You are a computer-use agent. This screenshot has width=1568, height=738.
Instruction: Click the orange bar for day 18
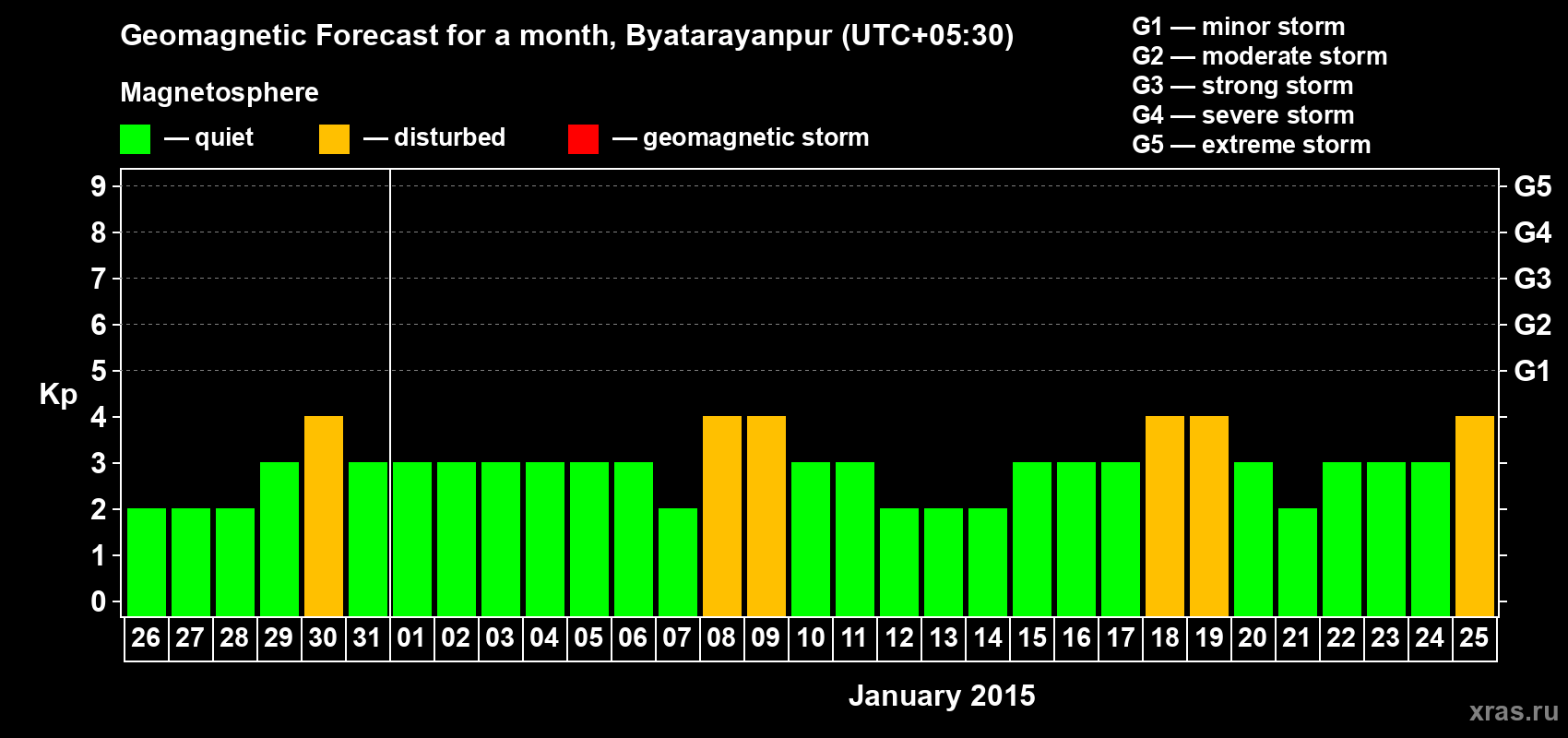(x=1165, y=517)
